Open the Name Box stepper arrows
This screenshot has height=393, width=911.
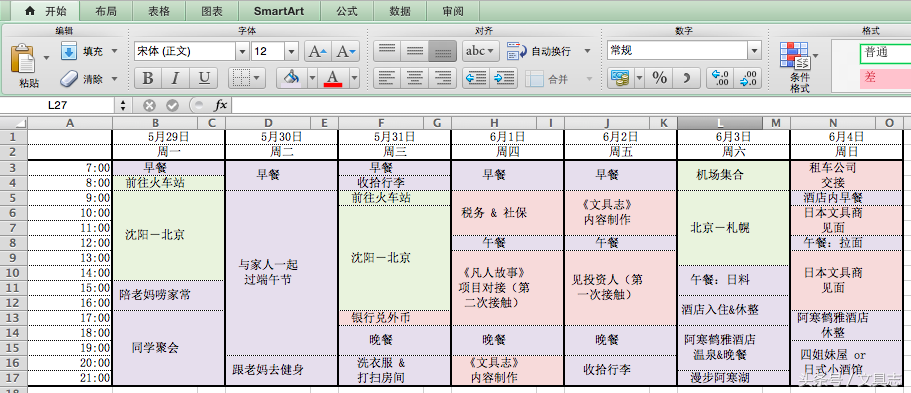(123, 105)
